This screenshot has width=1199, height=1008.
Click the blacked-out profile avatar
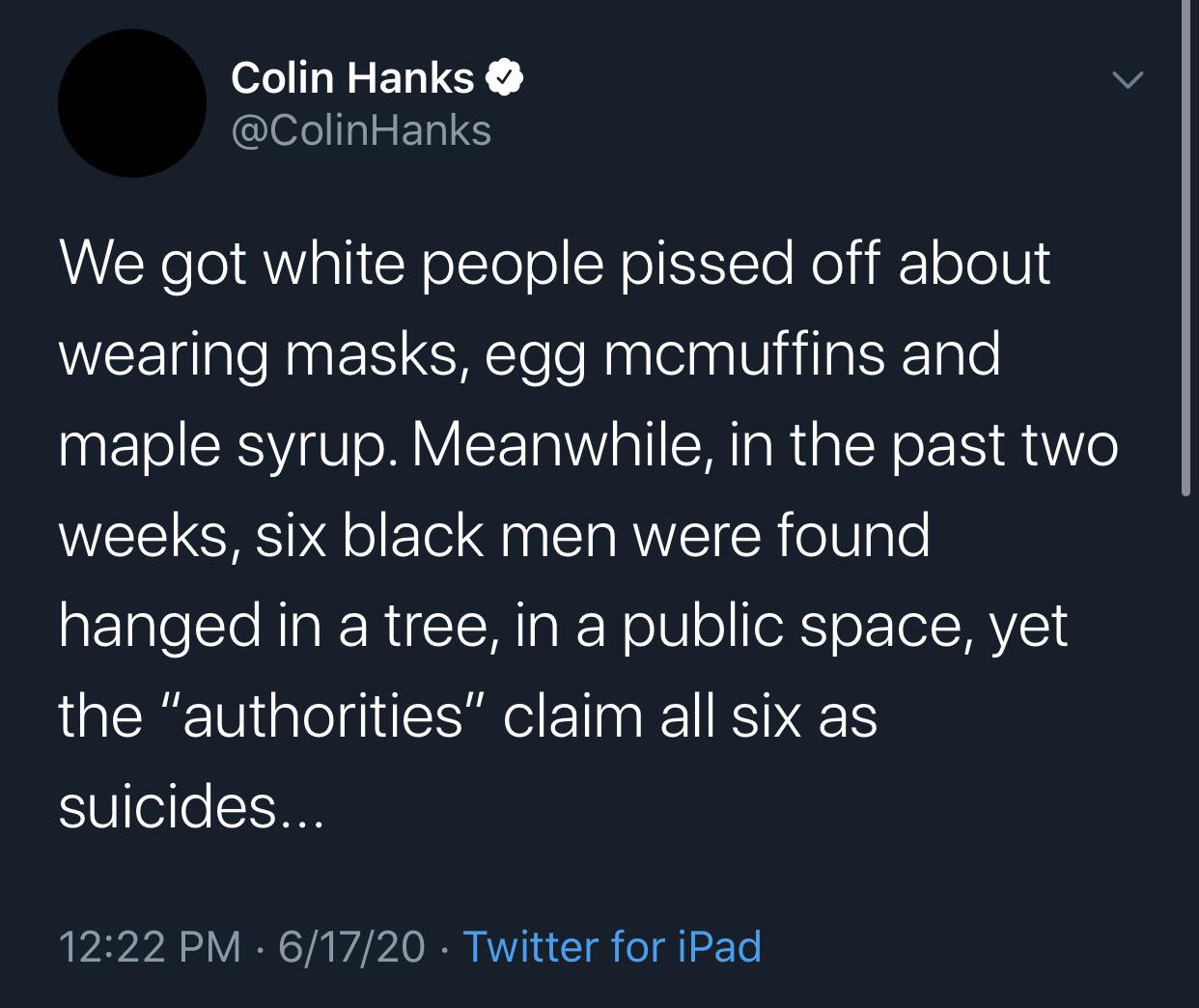[x=132, y=103]
